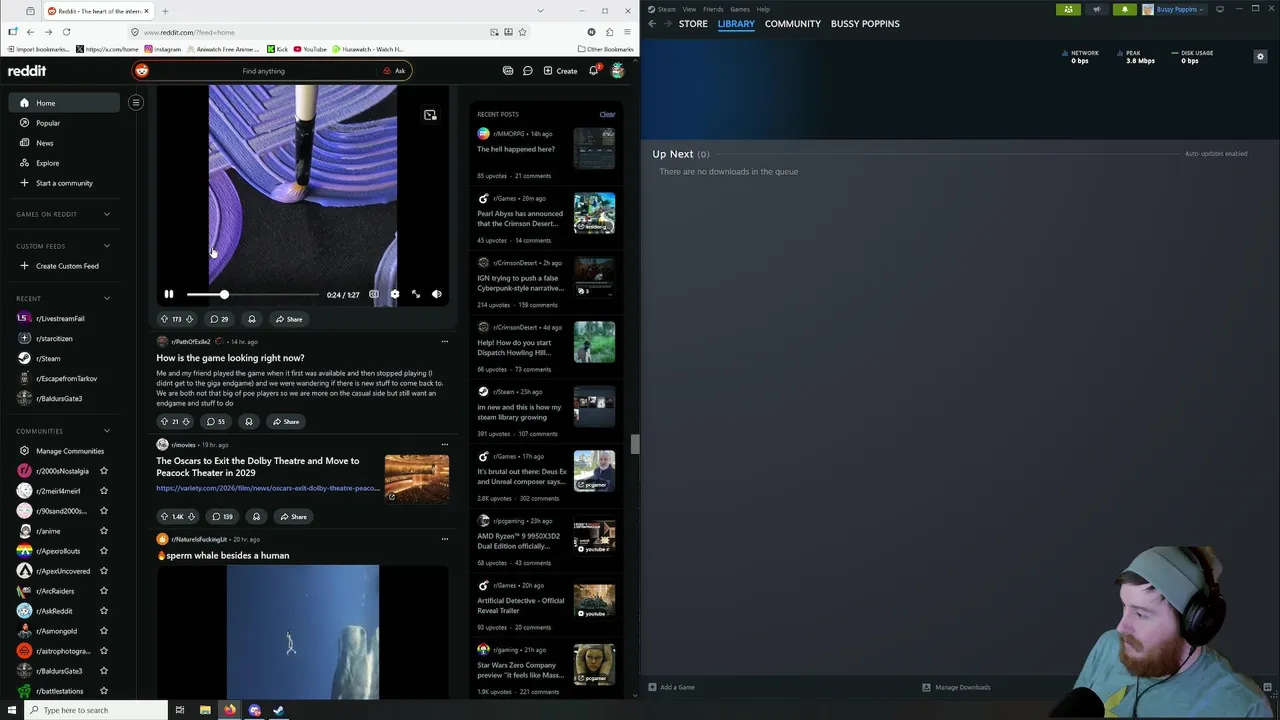
Task: Open Reddit user avatar menu
Action: coord(618,71)
